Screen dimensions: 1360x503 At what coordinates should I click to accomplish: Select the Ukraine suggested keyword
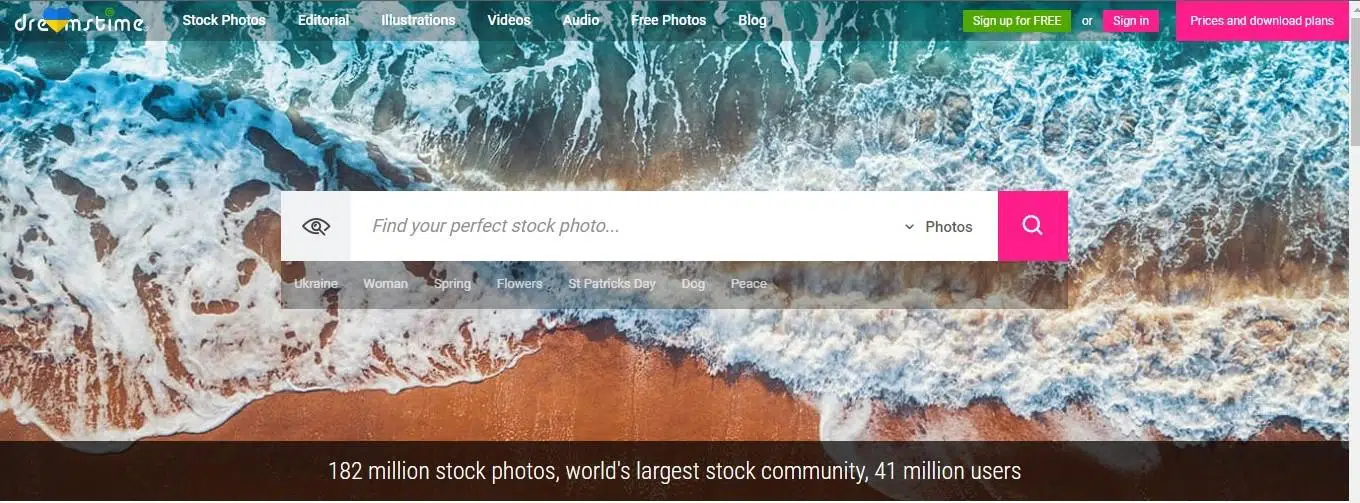pyautogui.click(x=316, y=284)
